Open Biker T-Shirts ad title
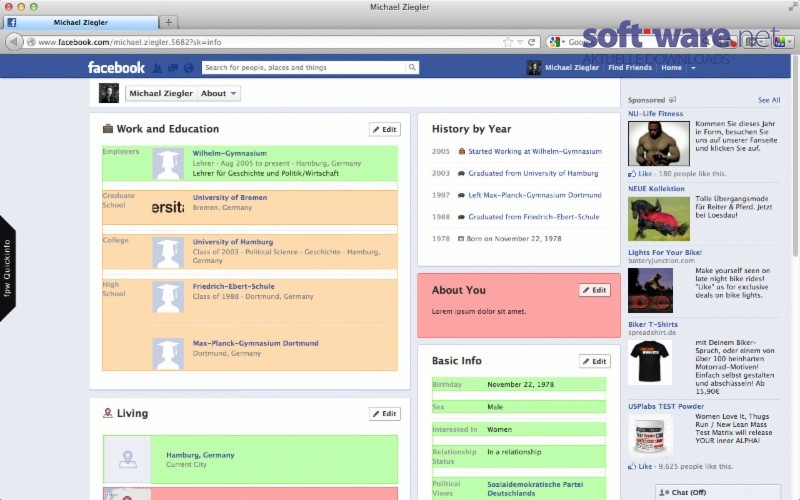 click(x=653, y=324)
